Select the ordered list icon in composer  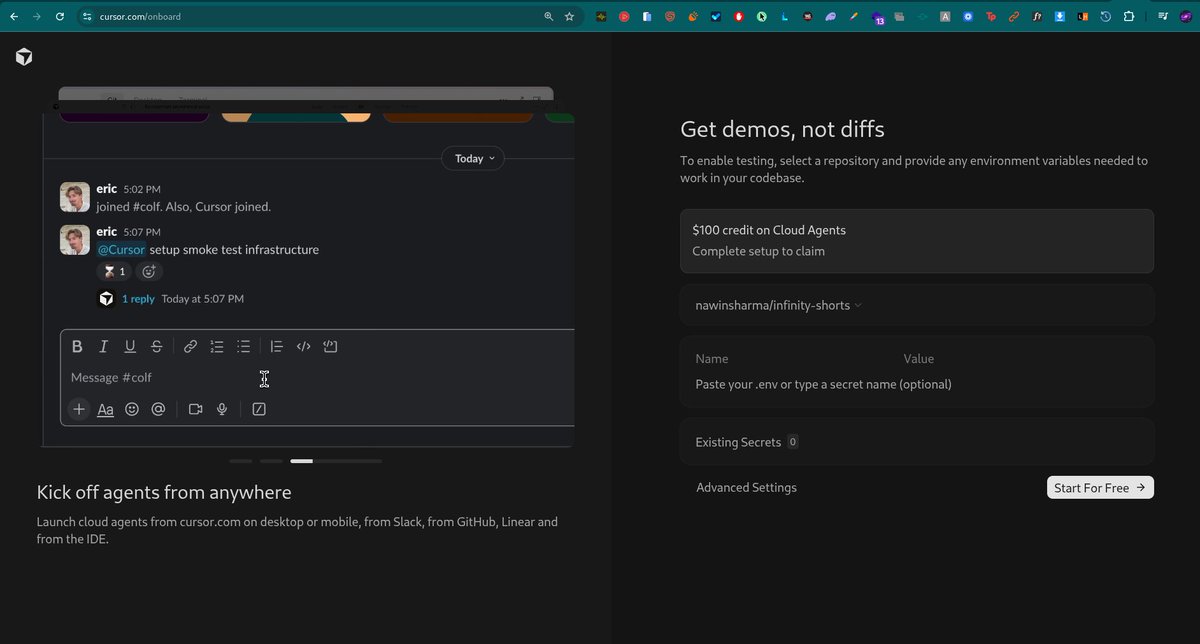click(217, 347)
